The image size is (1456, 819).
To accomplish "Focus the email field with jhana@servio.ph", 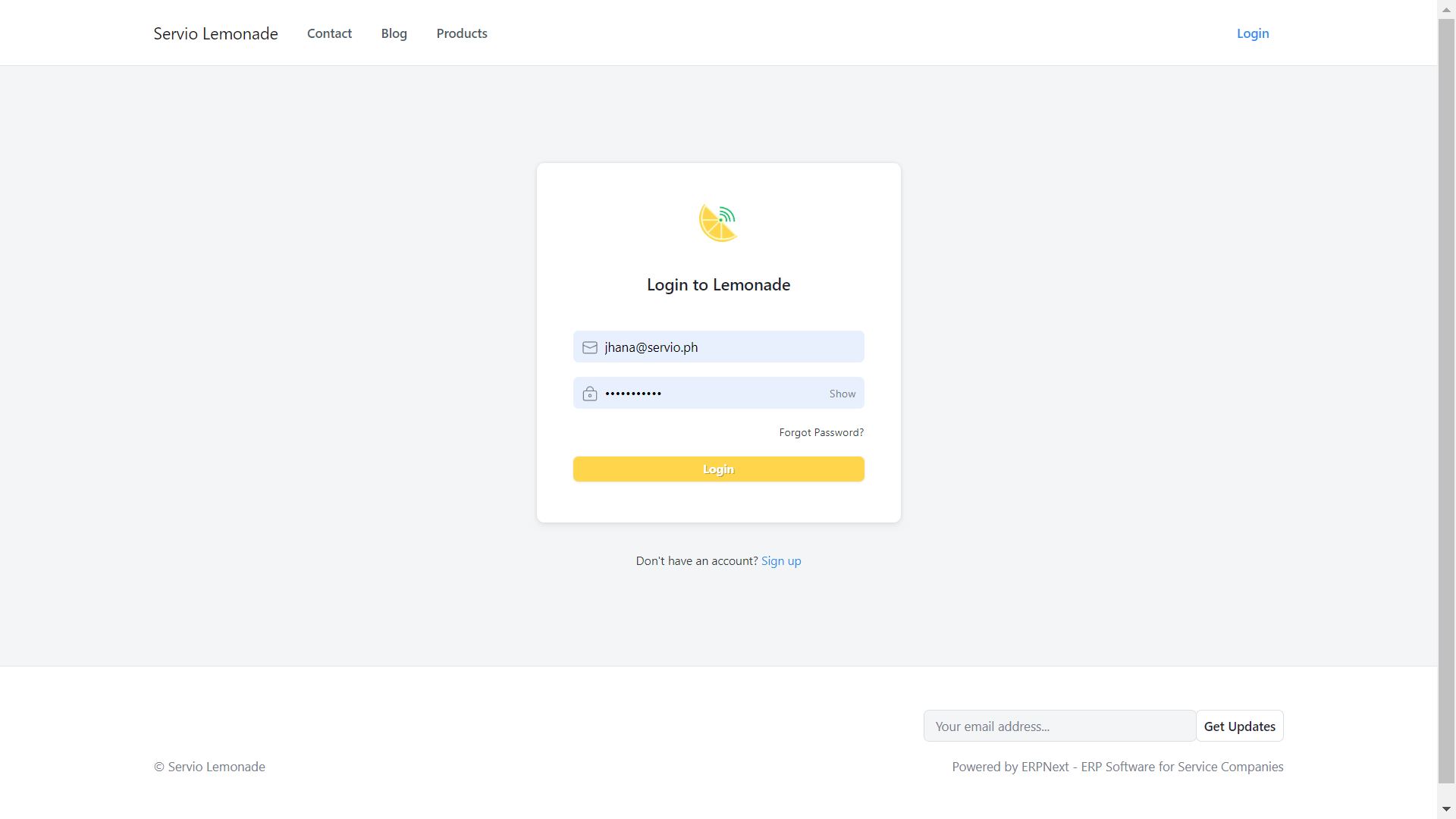I will pos(718,347).
